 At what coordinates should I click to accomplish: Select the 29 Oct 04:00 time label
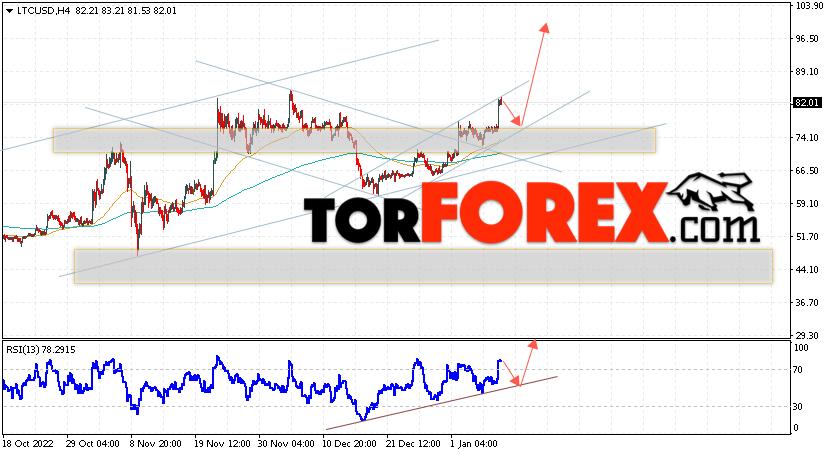click(x=92, y=443)
